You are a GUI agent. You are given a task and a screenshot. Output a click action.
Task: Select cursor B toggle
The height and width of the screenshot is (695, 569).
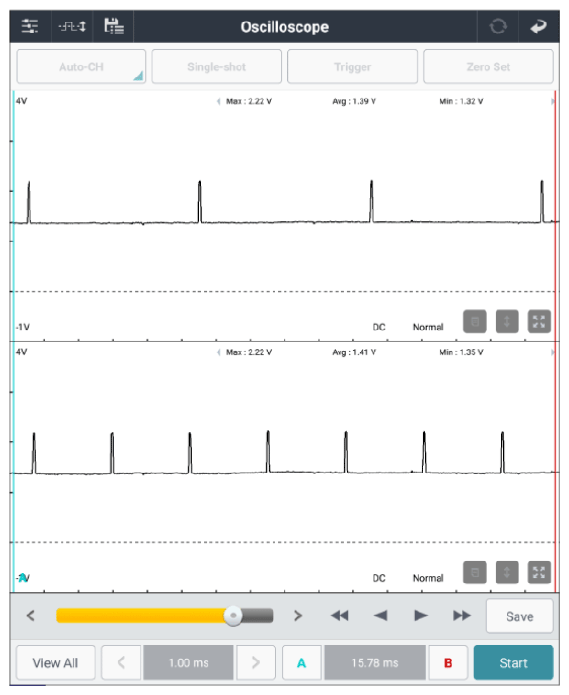click(x=448, y=663)
